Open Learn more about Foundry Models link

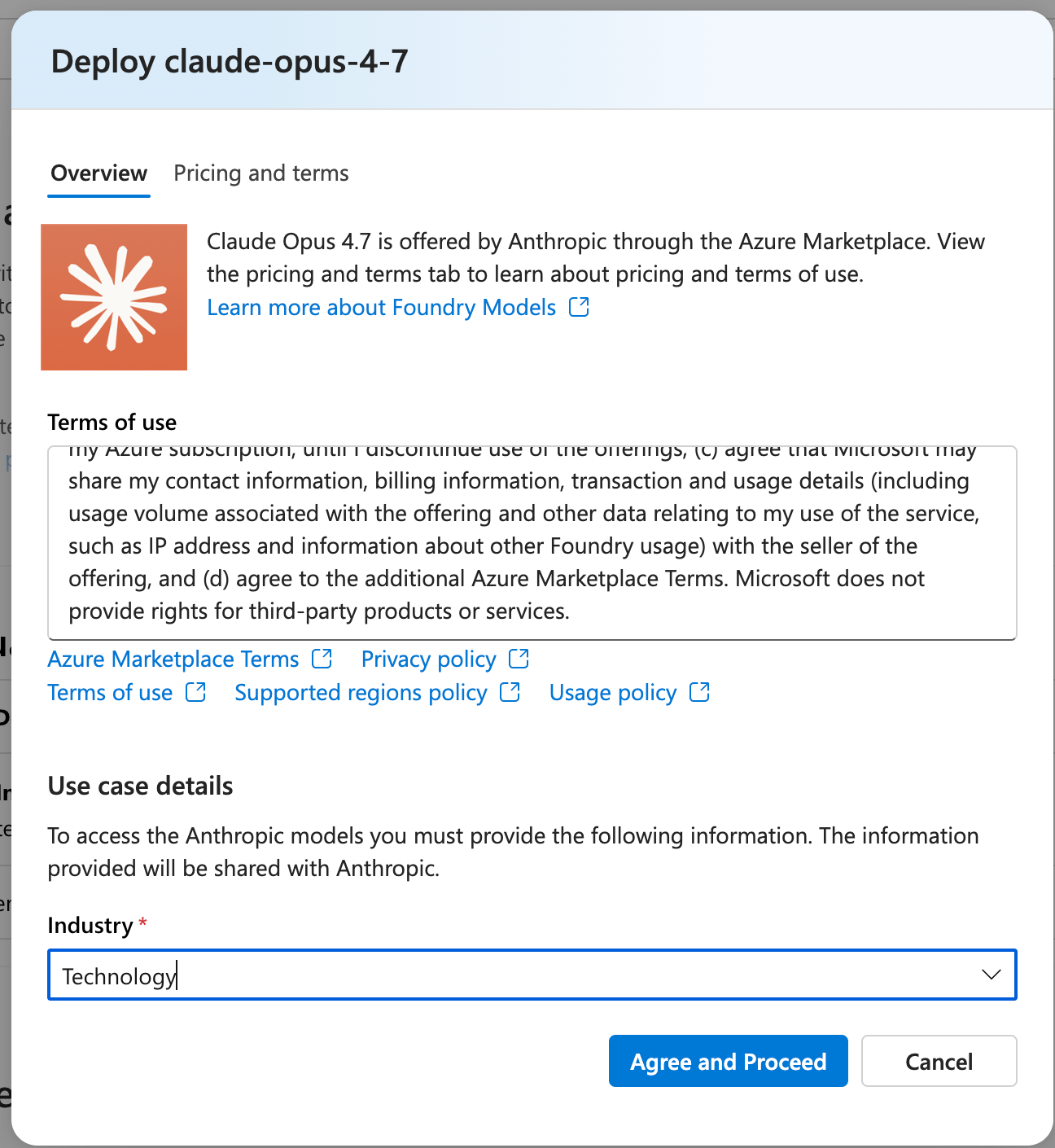(381, 308)
